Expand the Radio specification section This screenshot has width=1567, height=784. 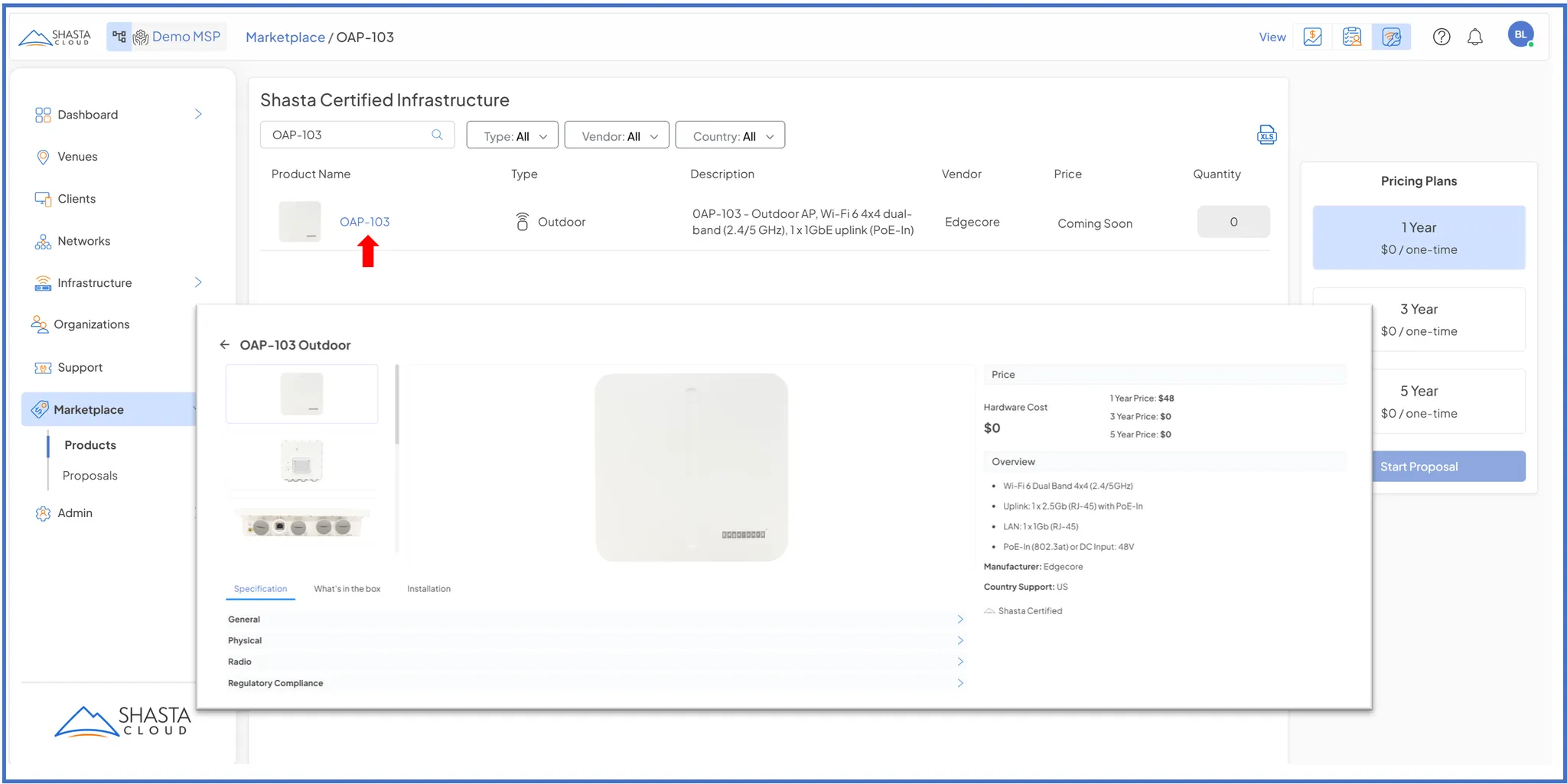point(595,662)
